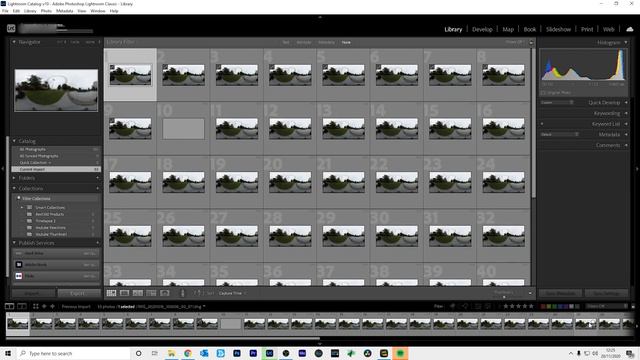Open the Print module
640x360 pixels.
pos(587,29)
